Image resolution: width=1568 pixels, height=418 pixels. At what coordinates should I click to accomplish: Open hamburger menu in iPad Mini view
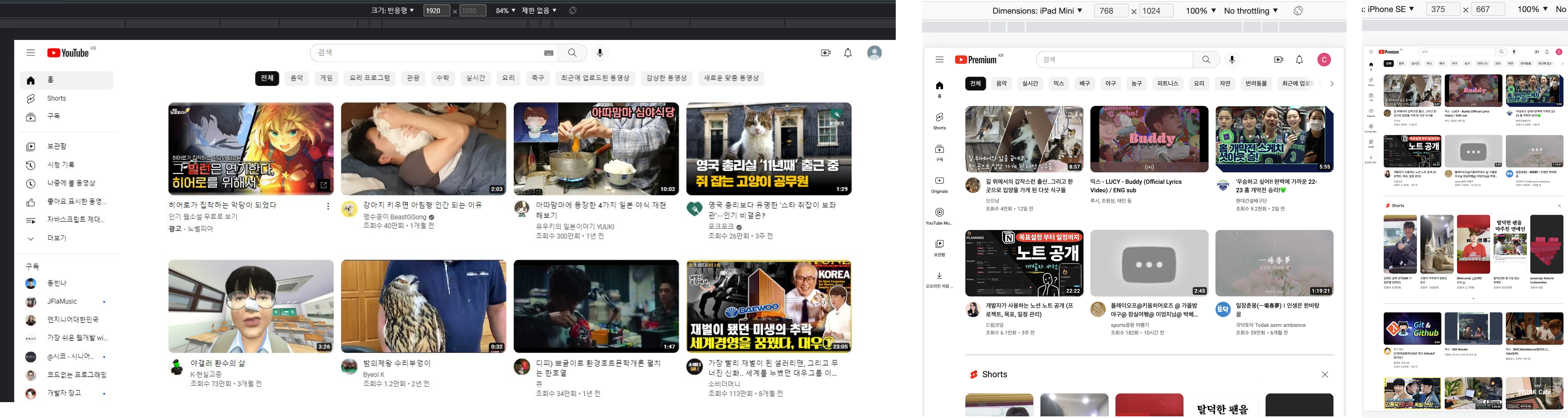click(939, 60)
